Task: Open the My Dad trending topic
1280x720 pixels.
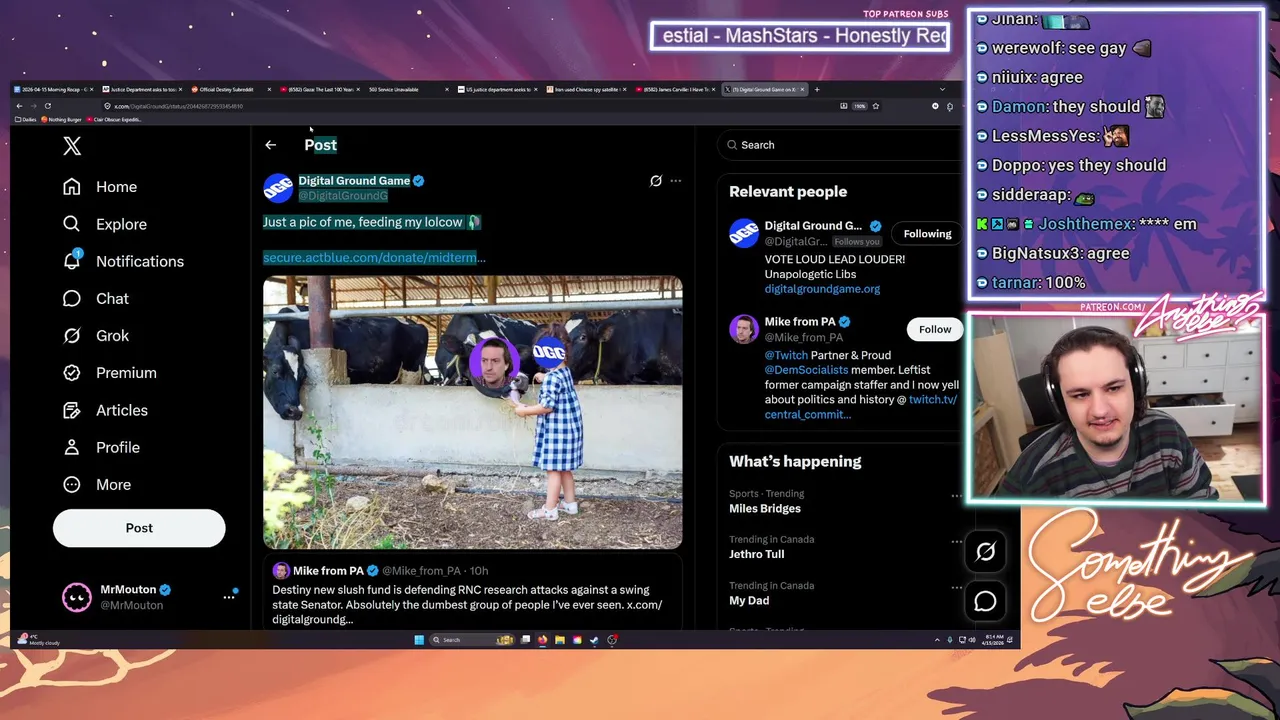Action: point(749,600)
